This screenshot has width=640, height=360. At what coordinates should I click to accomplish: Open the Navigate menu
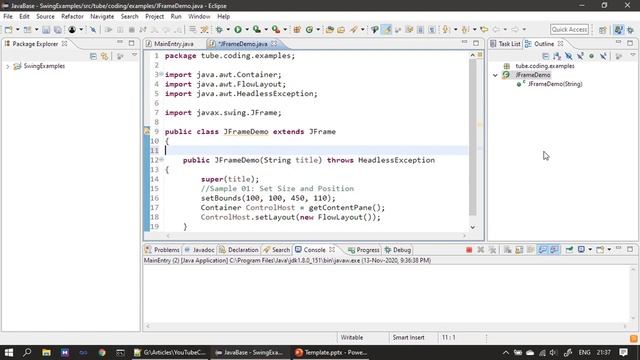pyautogui.click(x=102, y=16)
